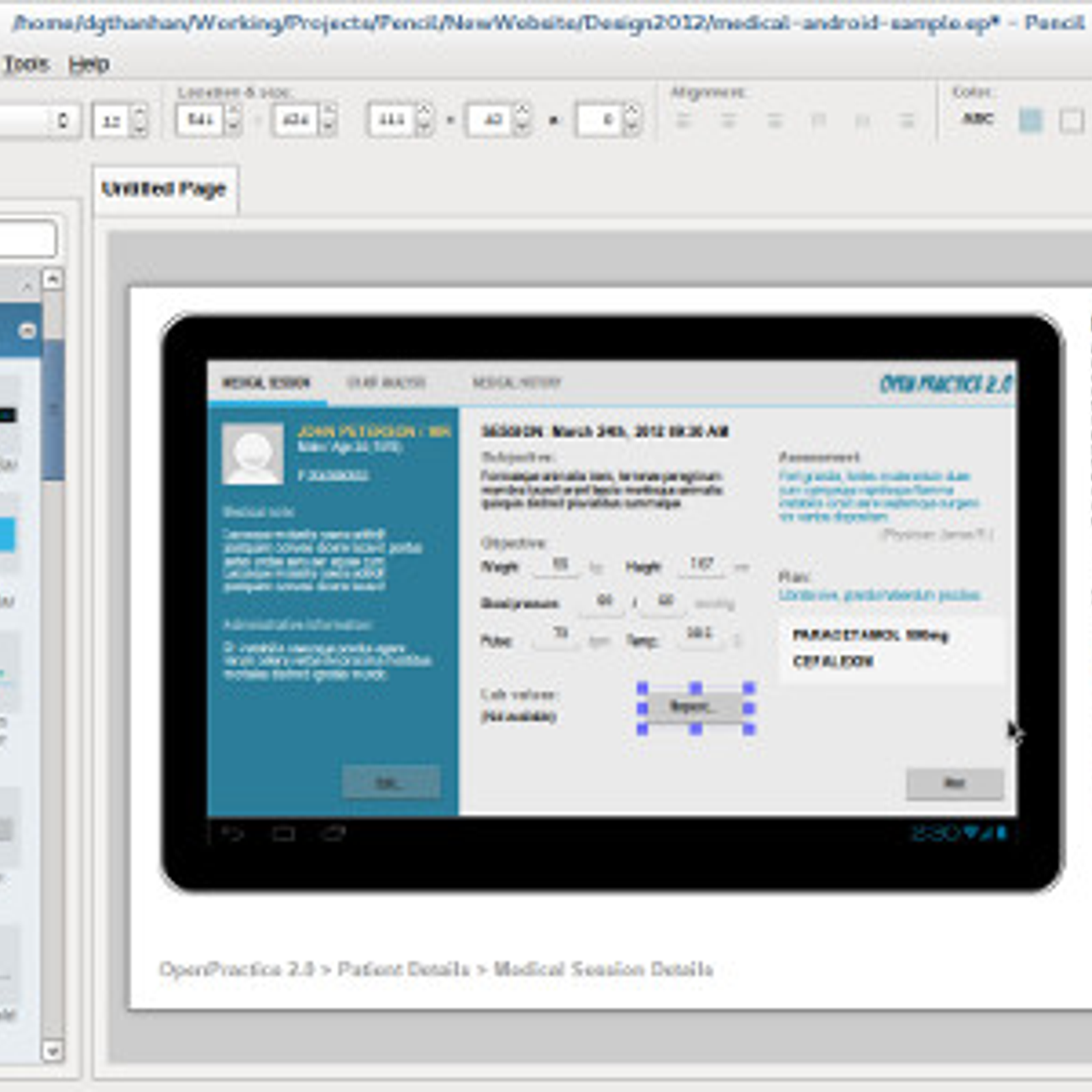Click the rotation angle field
Image resolution: width=1092 pixels, height=1092 pixels.
pyautogui.click(x=600, y=120)
